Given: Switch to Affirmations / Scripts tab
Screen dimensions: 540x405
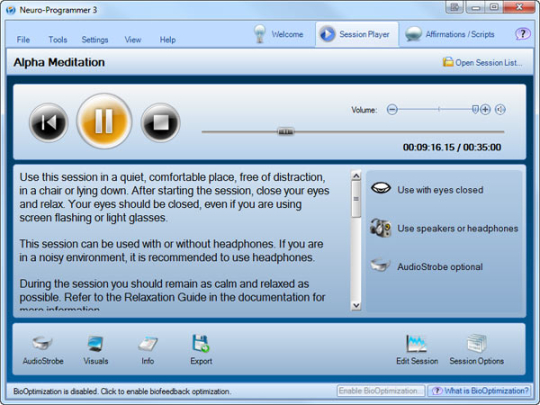Looking at the screenshot, I should pos(450,34).
